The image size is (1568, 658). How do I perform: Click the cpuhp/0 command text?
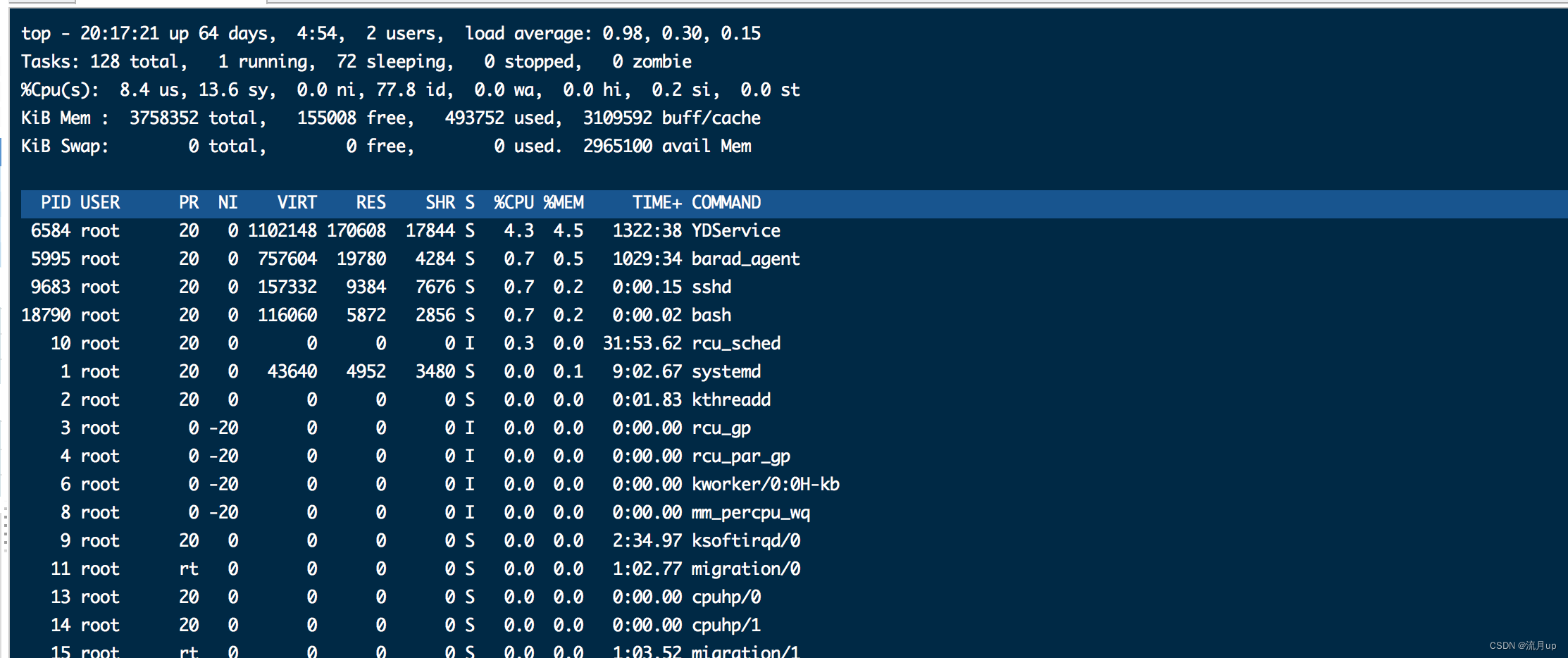point(726,597)
